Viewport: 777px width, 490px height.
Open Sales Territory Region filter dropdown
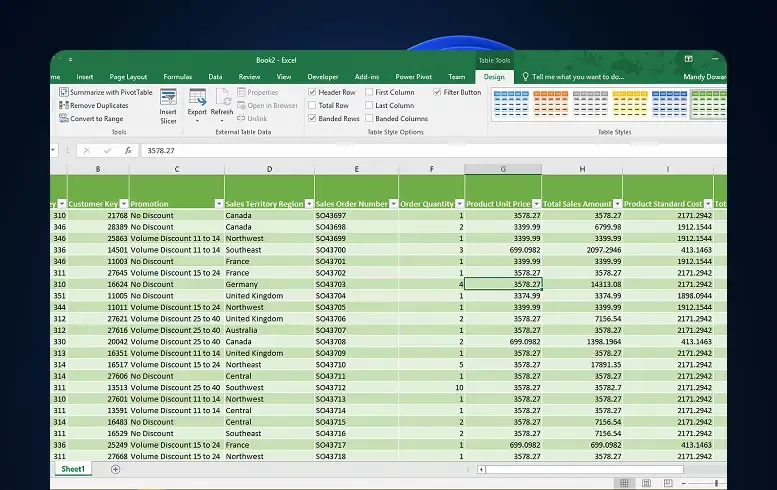coord(308,204)
